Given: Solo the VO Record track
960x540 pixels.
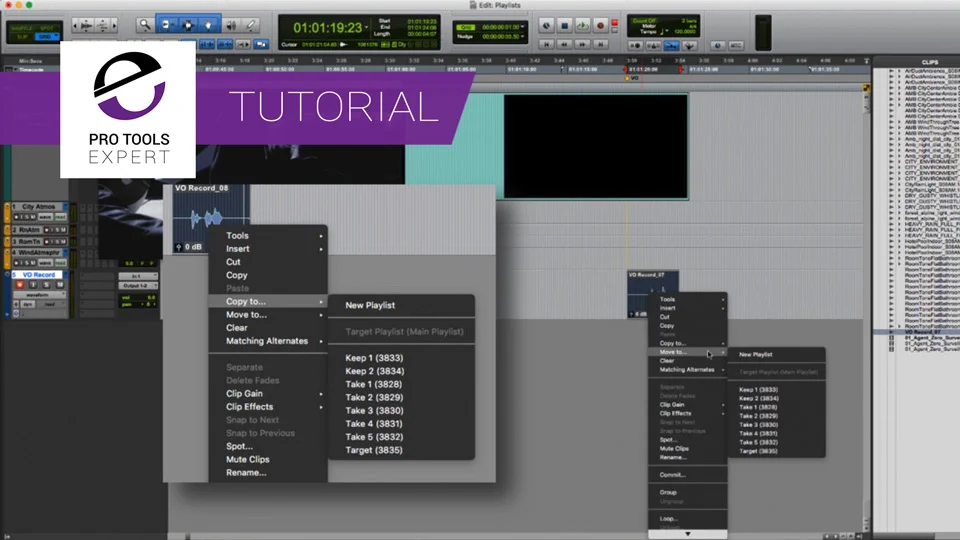Looking at the screenshot, I should click(x=47, y=285).
